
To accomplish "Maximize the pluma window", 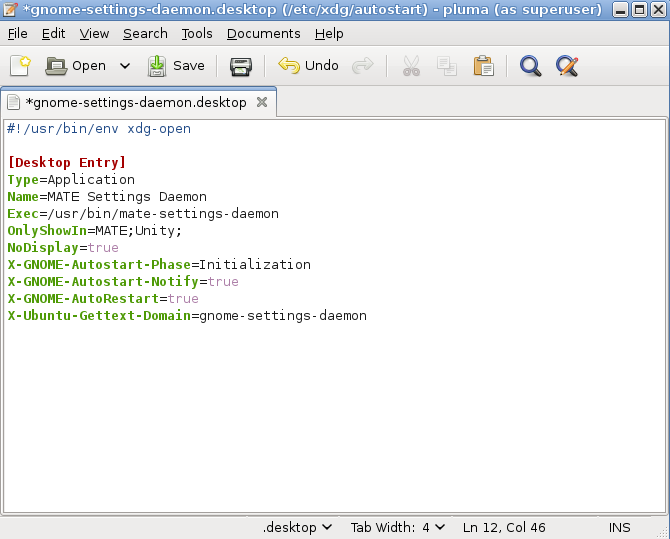I will [x=639, y=9].
